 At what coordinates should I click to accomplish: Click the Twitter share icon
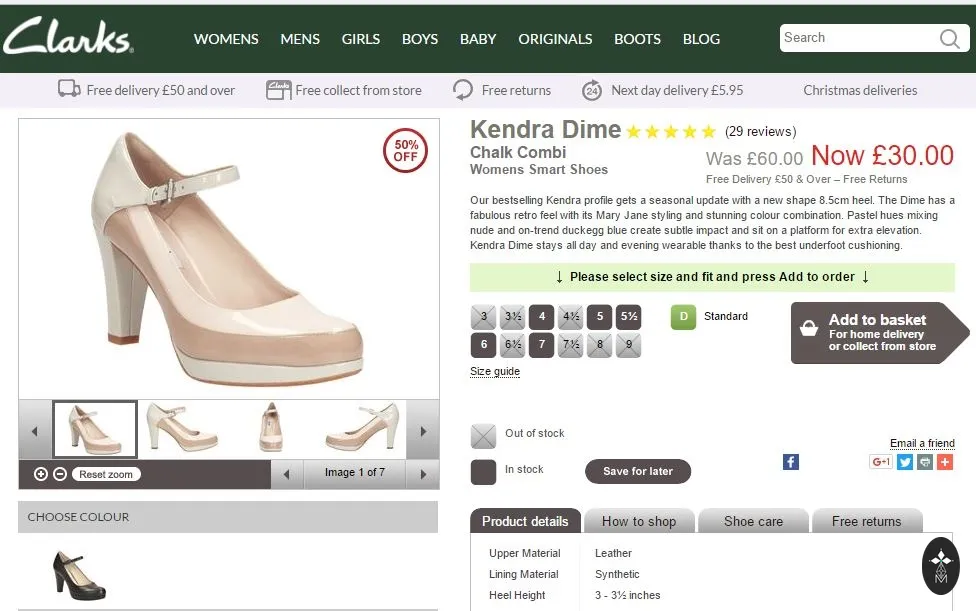click(x=905, y=462)
